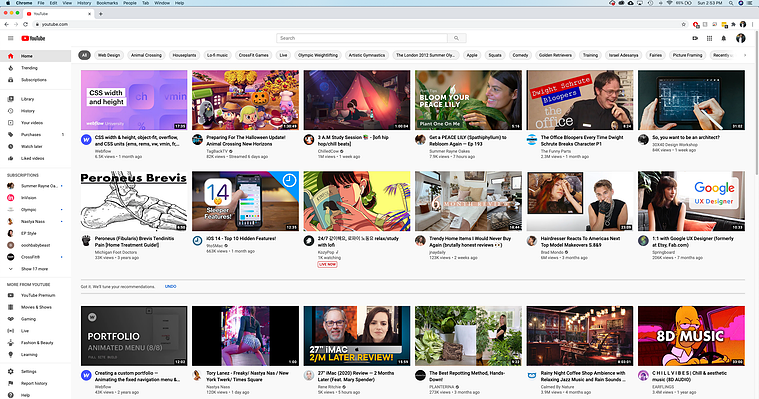
Task: Open the create video camera icon
Action: coord(695,38)
